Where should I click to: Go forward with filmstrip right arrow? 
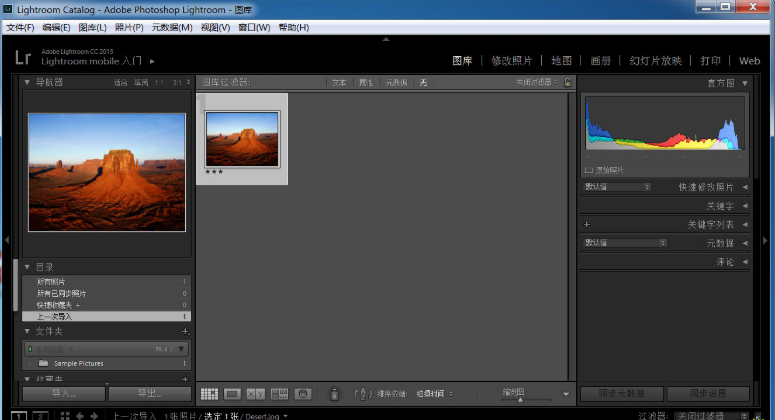[x=94, y=416]
